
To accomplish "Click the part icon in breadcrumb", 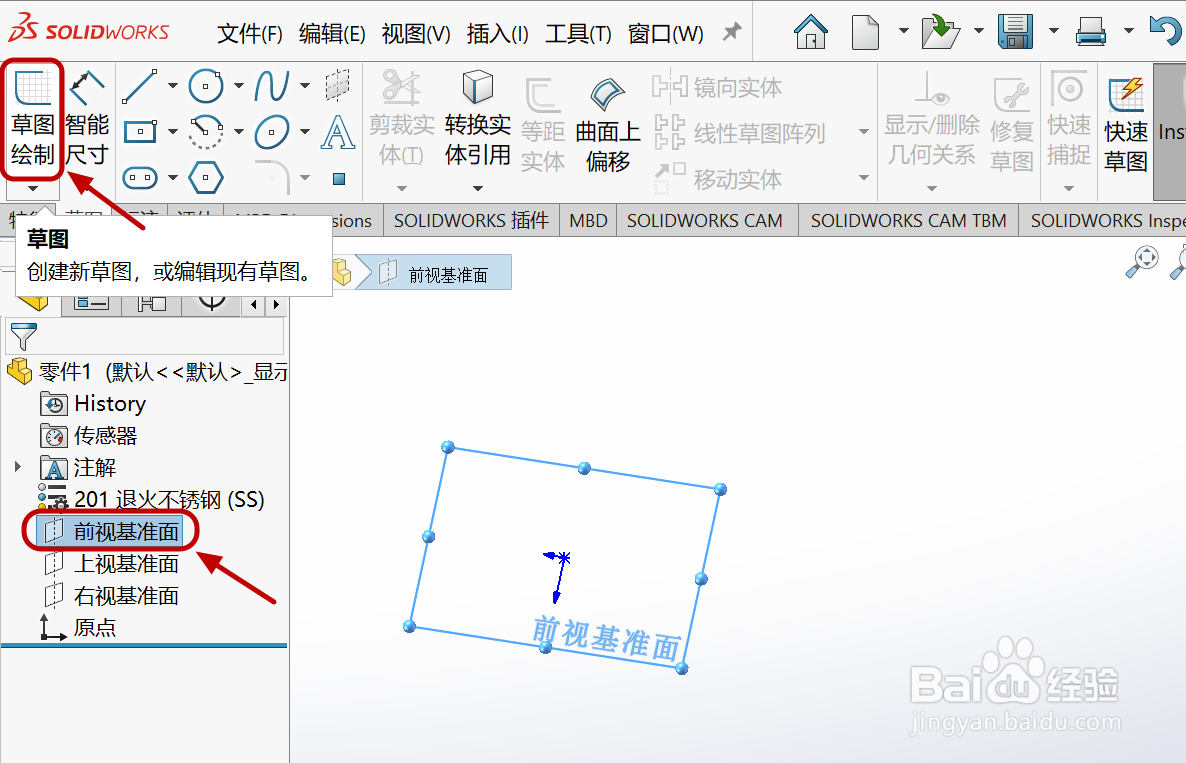I will tap(342, 273).
